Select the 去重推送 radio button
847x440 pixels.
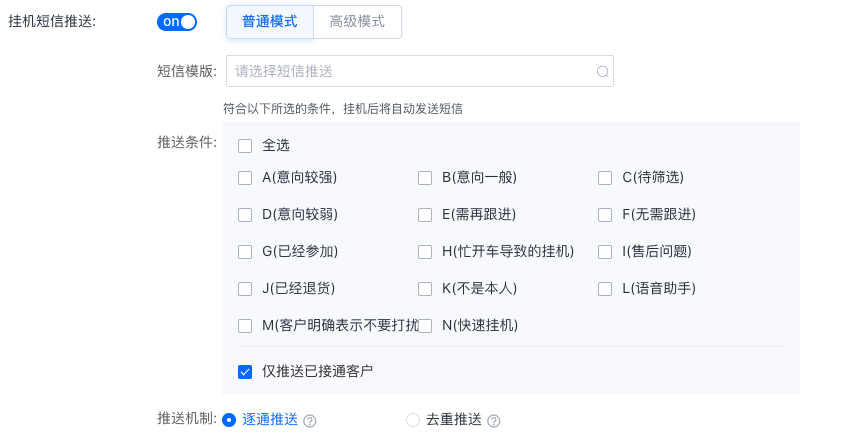[x=413, y=420]
